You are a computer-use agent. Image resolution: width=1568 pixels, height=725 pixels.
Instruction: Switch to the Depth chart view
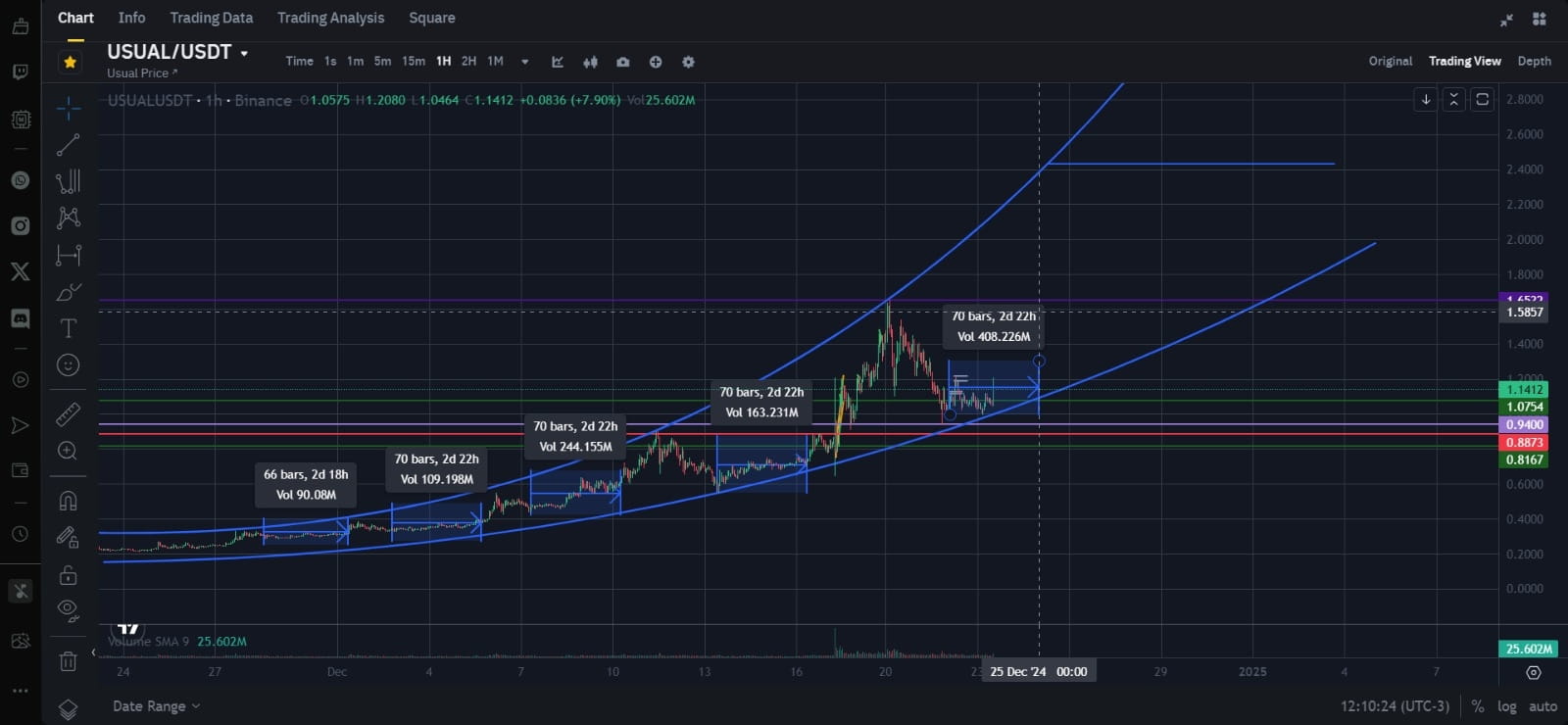1535,61
